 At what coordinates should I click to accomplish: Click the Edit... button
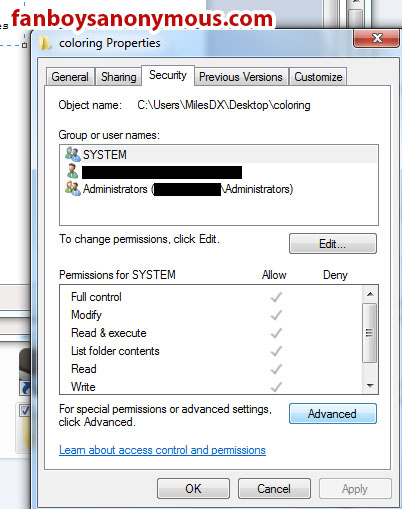(x=333, y=244)
